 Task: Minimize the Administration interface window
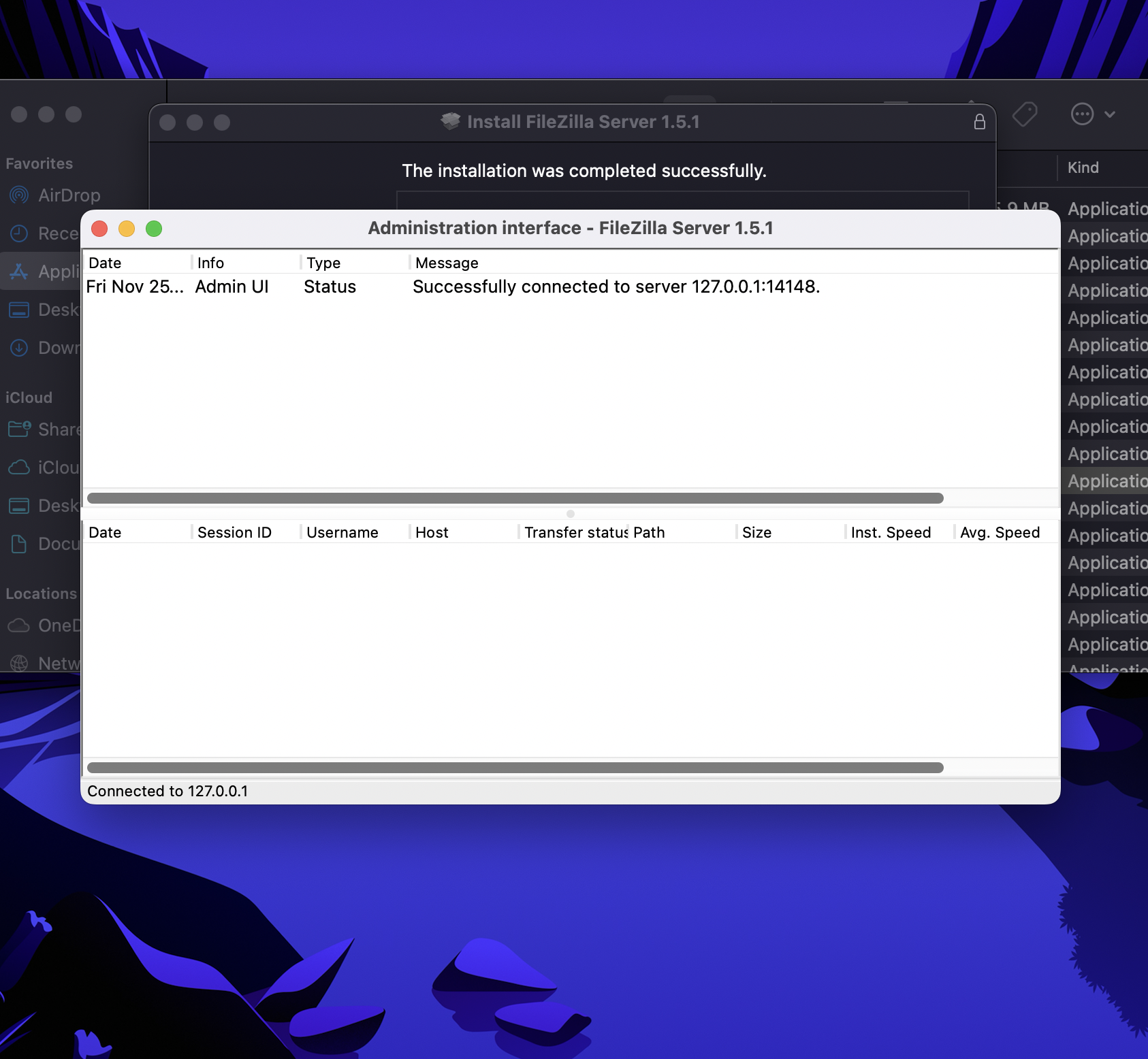pyautogui.click(x=127, y=229)
